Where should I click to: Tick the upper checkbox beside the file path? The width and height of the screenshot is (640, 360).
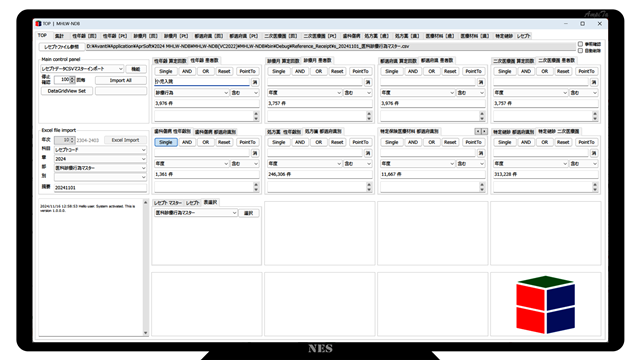[x=580, y=44]
